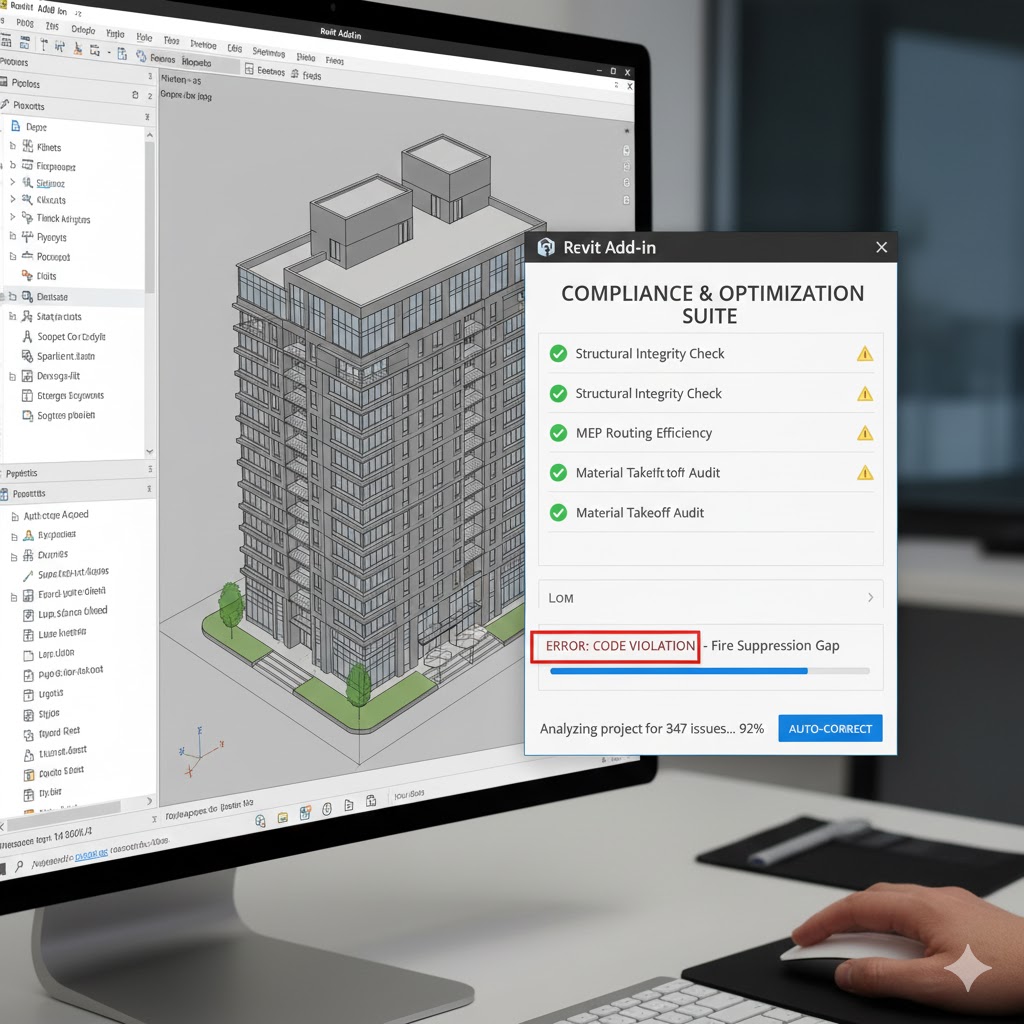The image size is (1024, 1024).
Task: Click the orange pin icon in top toolbar
Action: 78,48
